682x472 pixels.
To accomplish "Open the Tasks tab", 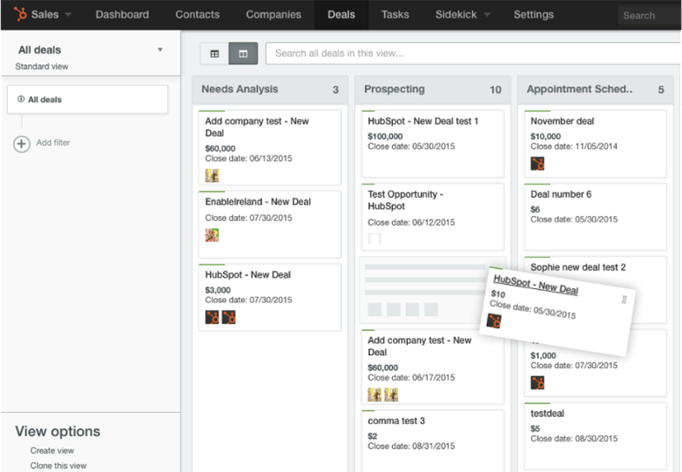I will point(395,14).
